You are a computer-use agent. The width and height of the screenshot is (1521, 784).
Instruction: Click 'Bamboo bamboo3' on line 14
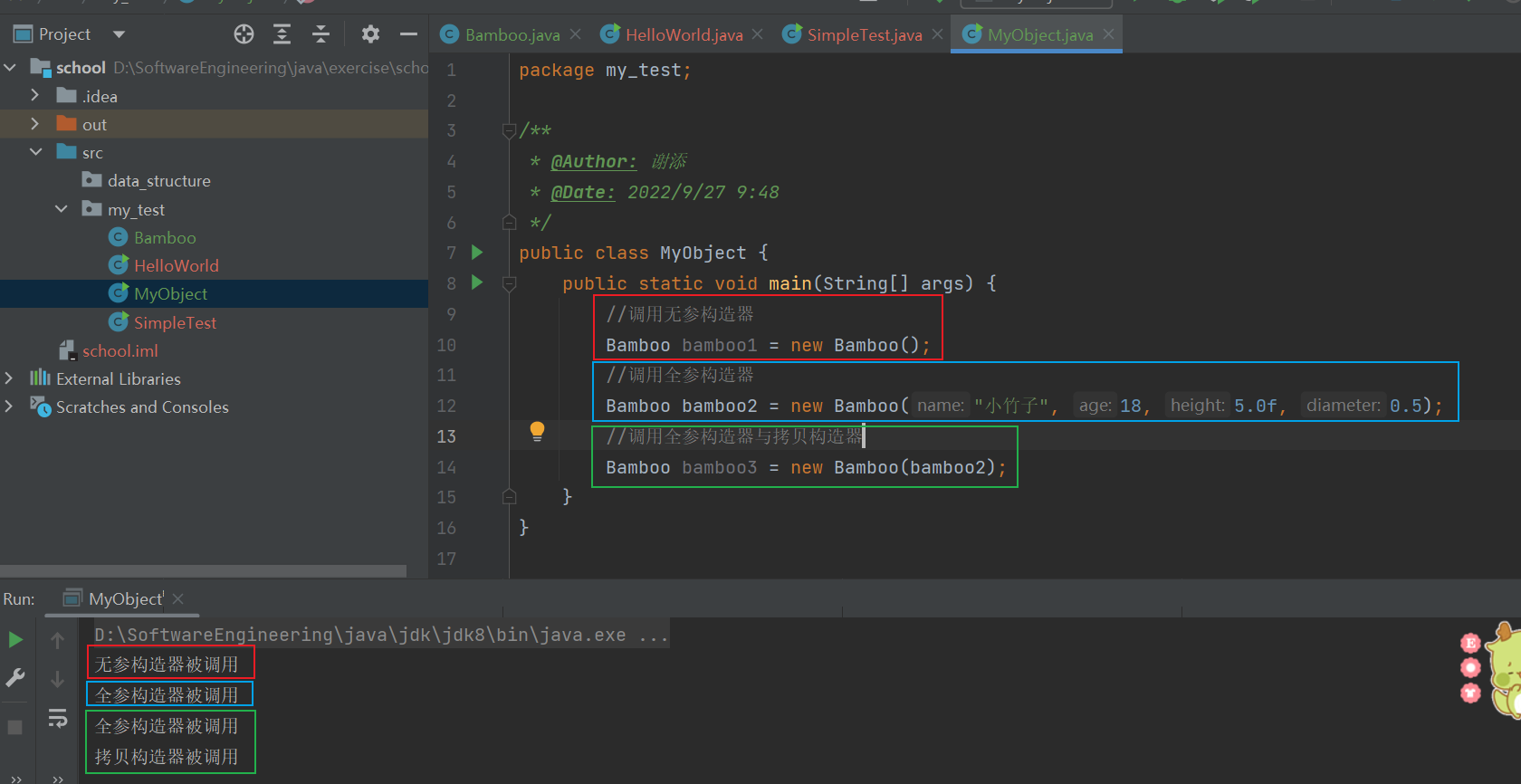[x=681, y=467]
